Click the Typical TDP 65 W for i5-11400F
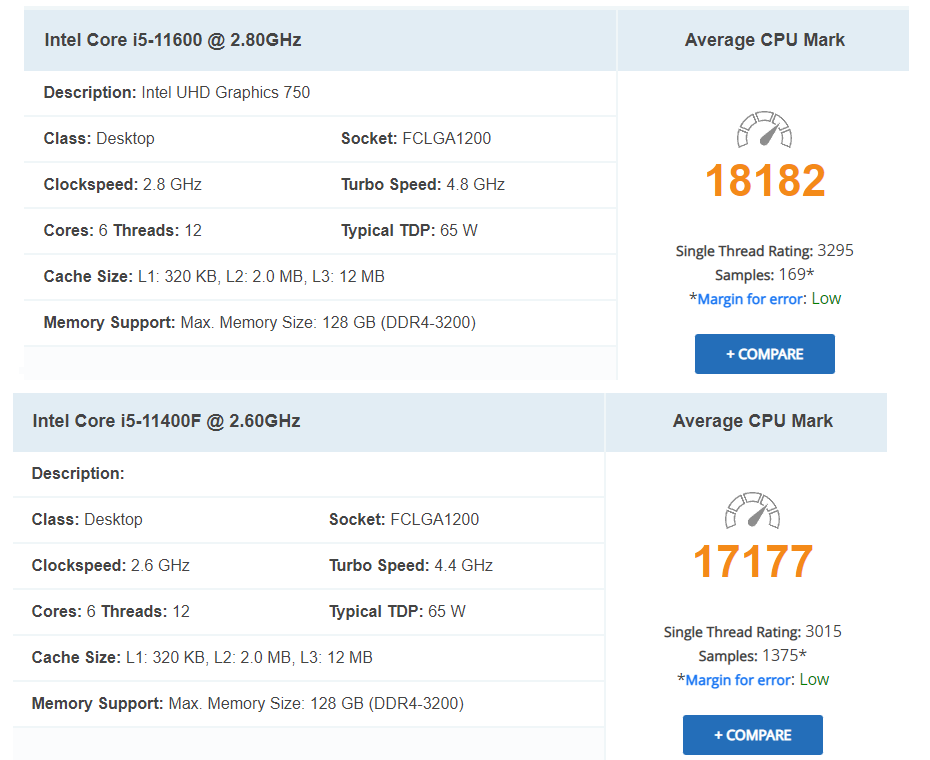 pos(397,611)
